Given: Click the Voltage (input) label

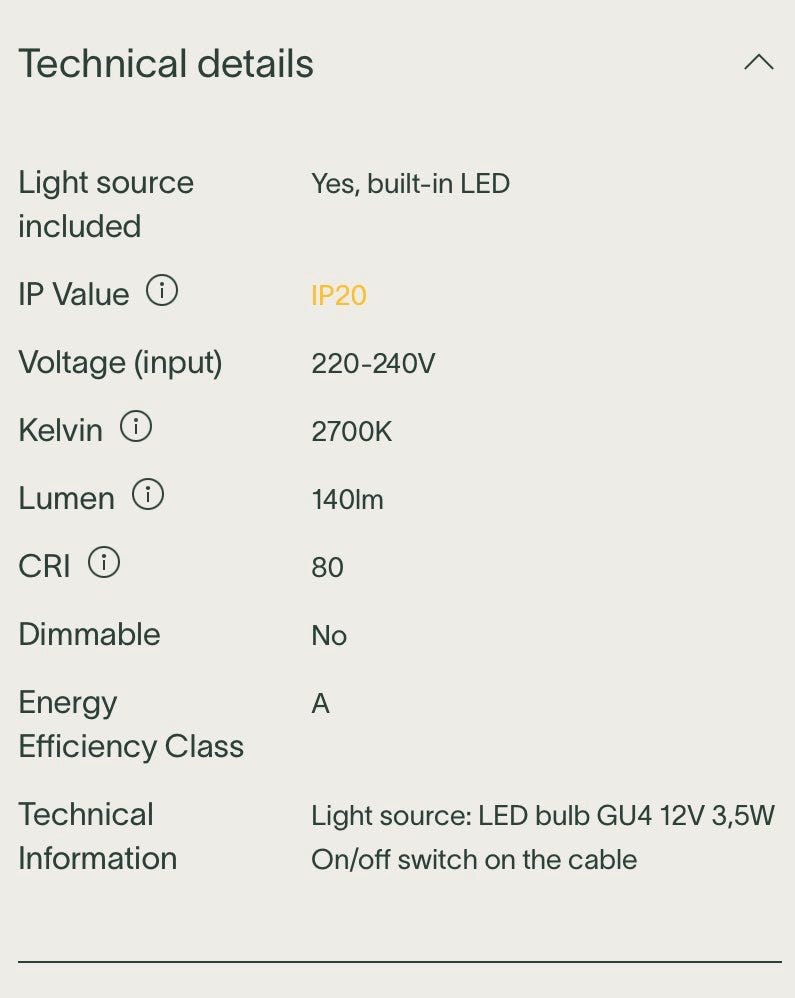Looking at the screenshot, I should (120, 363).
